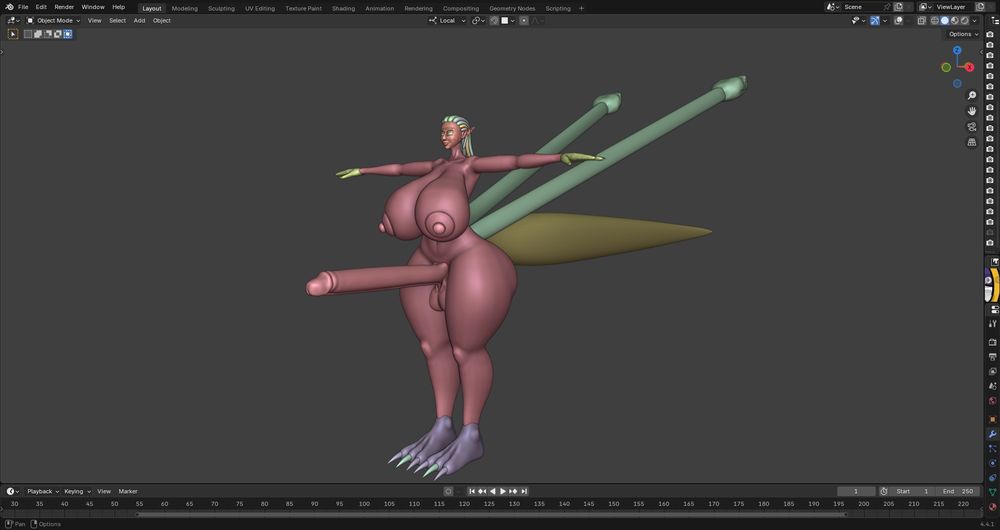Viewport: 1000px width, 530px height.
Task: Open object type visibility dropdown
Action: click(x=857, y=20)
